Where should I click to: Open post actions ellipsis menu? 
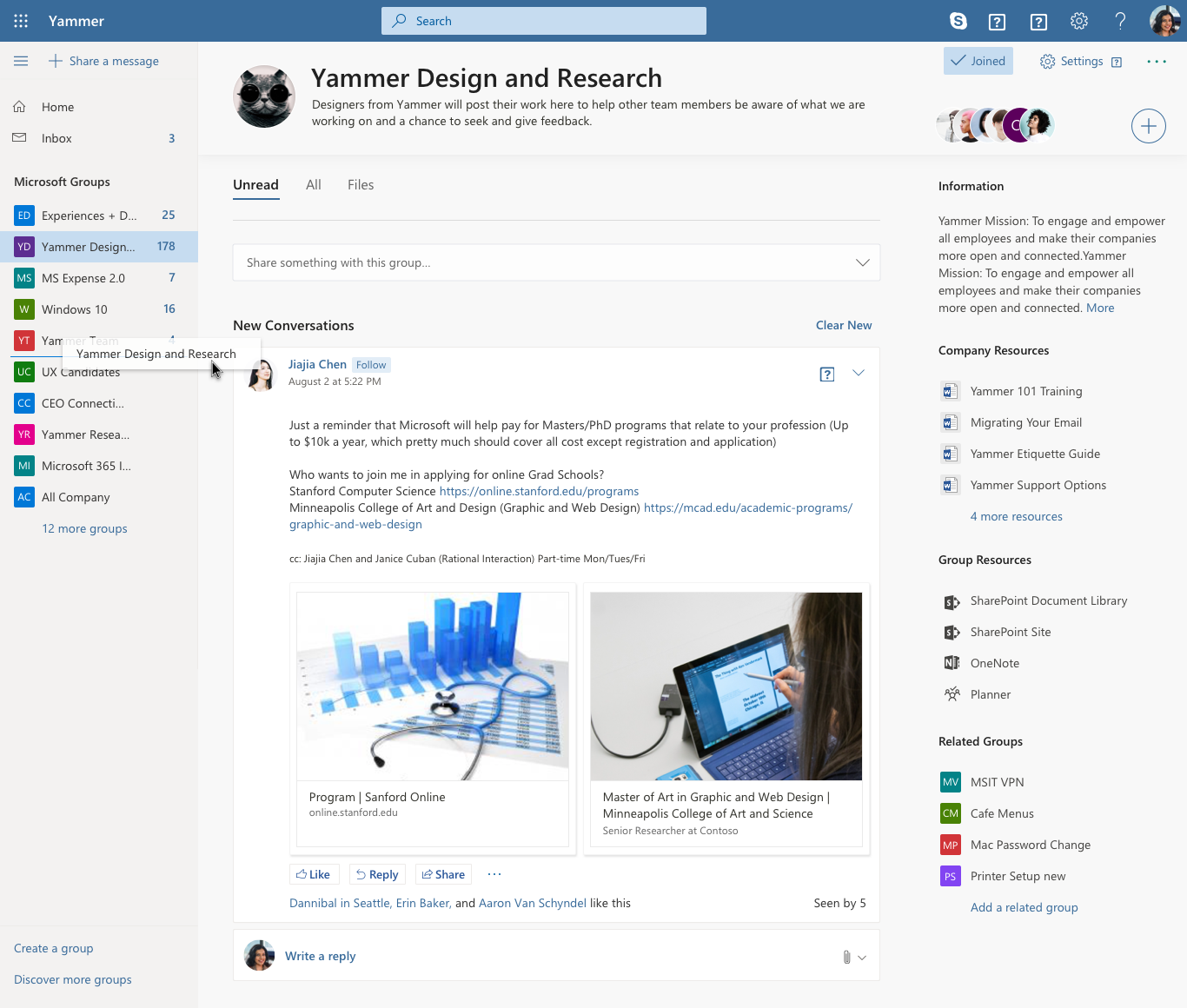click(494, 874)
